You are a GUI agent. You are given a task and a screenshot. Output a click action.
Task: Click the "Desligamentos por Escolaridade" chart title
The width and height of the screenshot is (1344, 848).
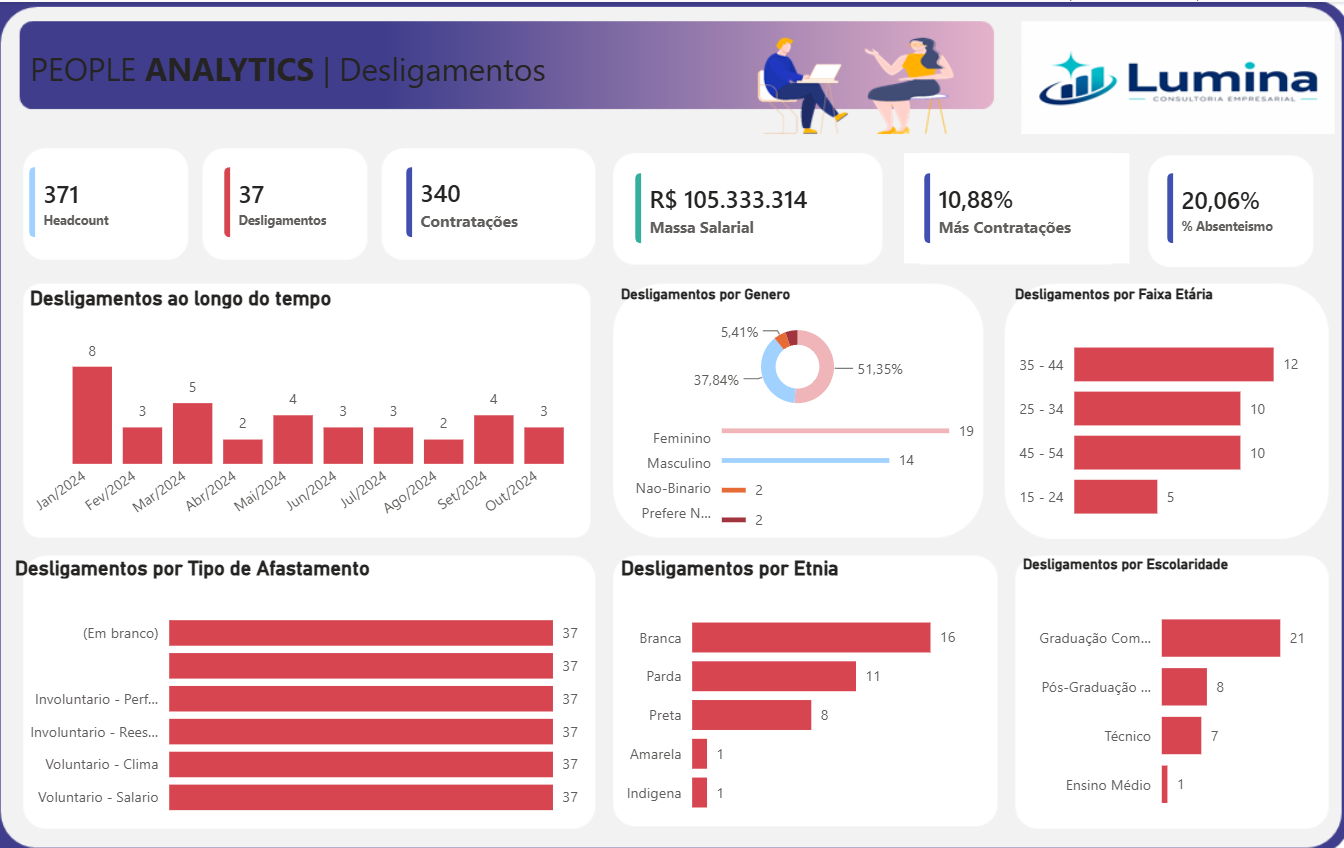click(1125, 565)
